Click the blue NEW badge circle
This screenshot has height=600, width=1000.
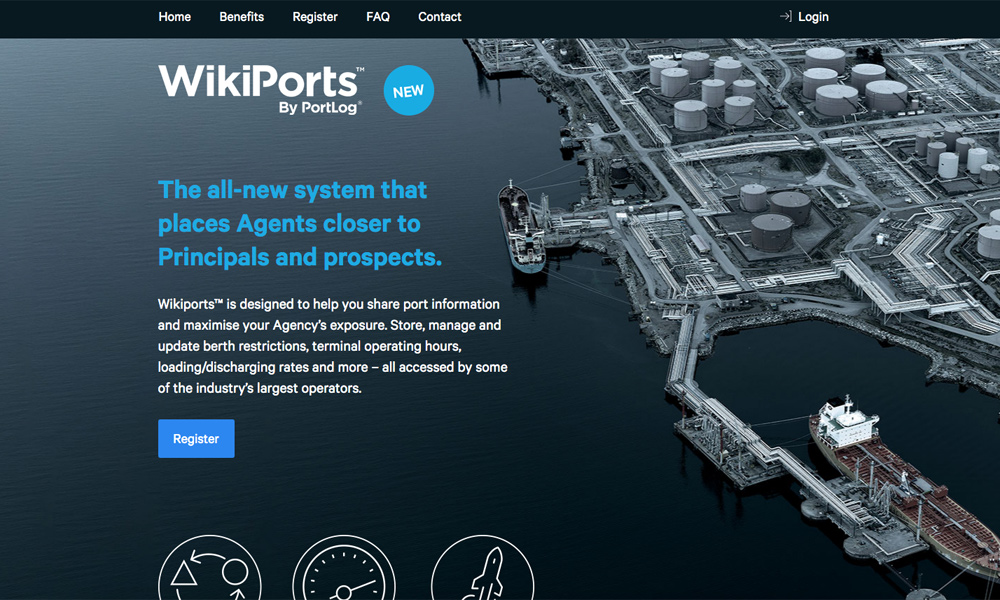point(409,91)
